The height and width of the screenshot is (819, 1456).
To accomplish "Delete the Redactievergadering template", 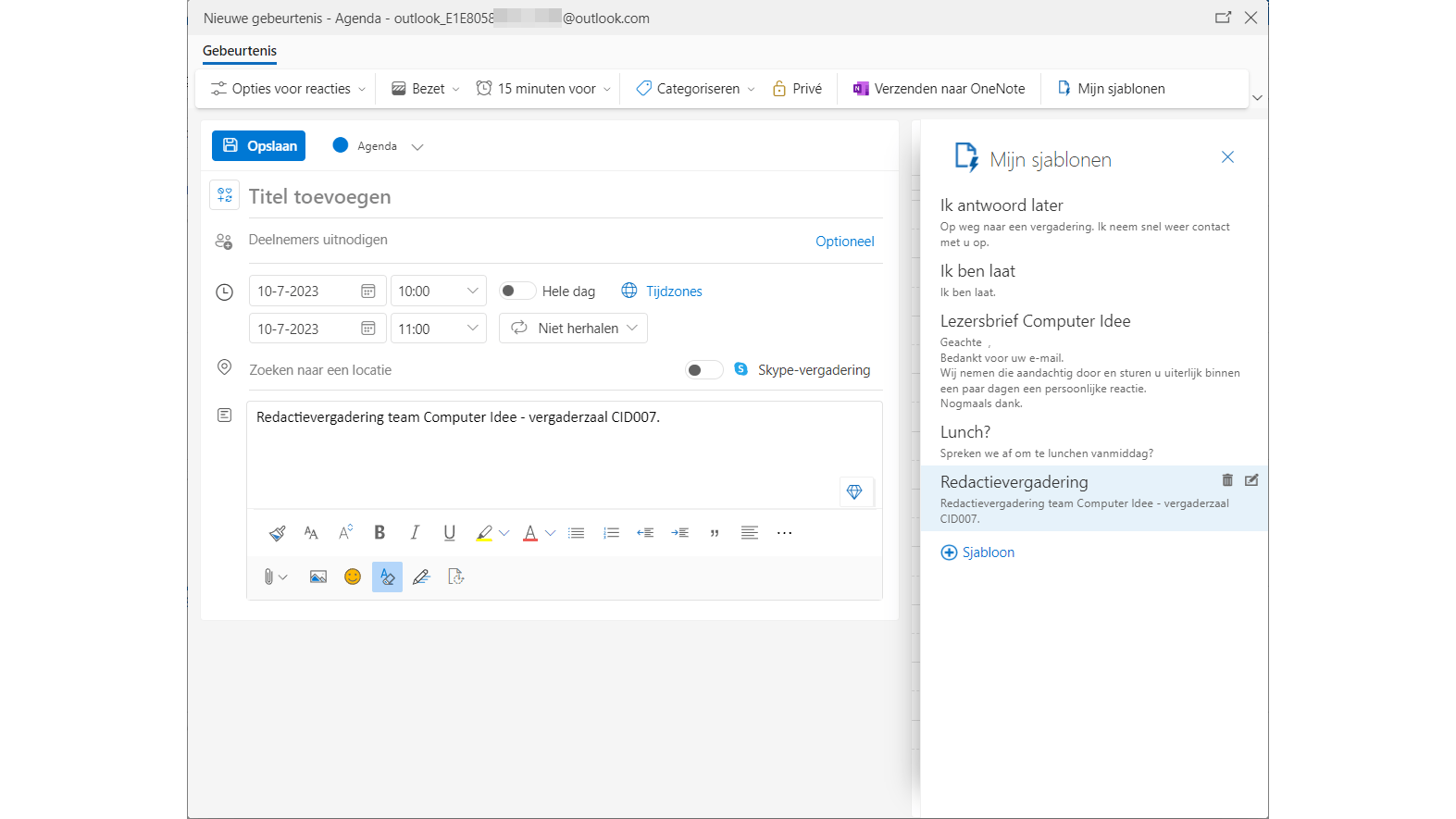I will point(1227,480).
